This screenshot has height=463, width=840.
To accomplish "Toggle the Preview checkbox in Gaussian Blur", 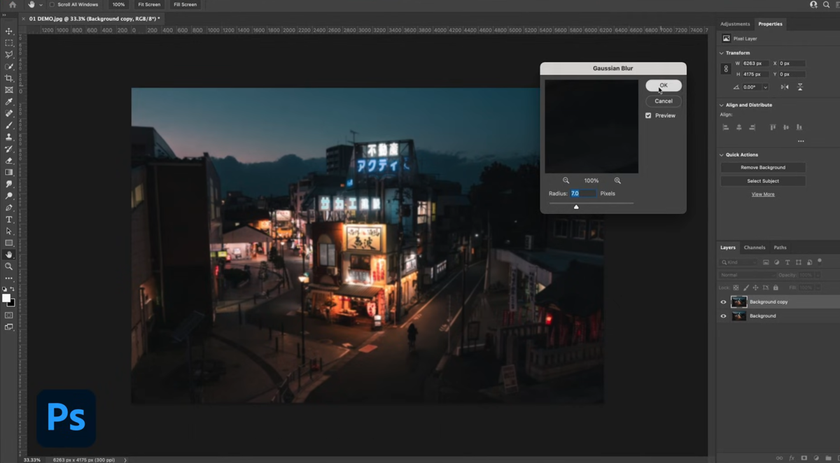I will (x=648, y=115).
